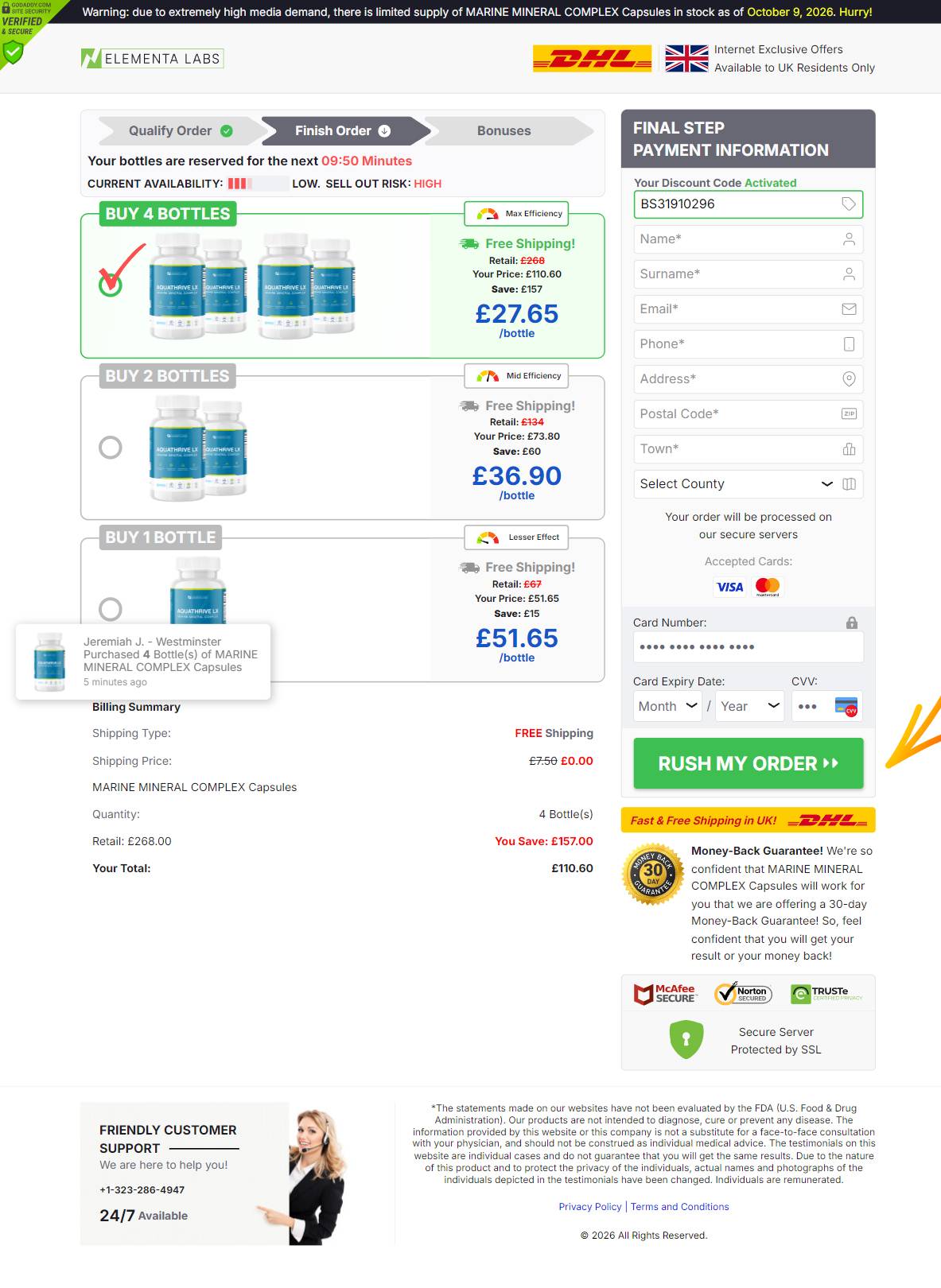This screenshot has height=1288, width=941.
Task: Click the ZIP icon in Postal Code field
Action: [x=849, y=414]
